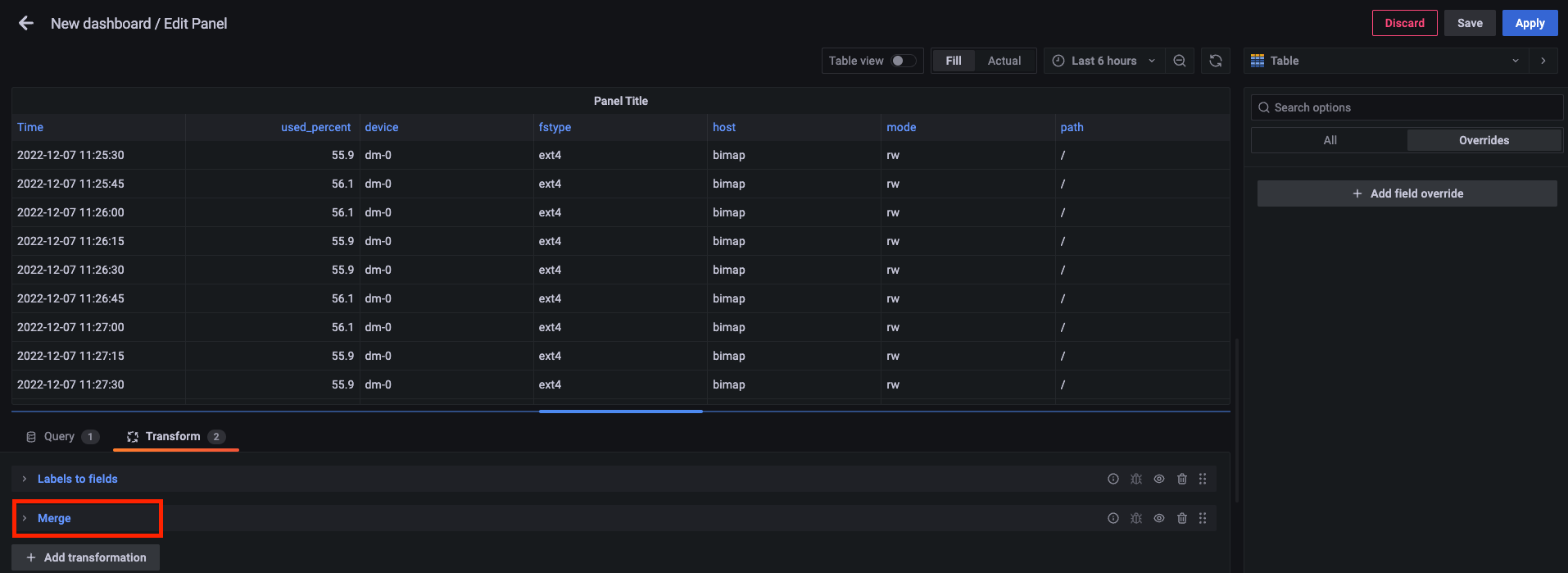1568x573 pixels.
Task: Open the Last 6 hours time picker
Action: [1104, 61]
